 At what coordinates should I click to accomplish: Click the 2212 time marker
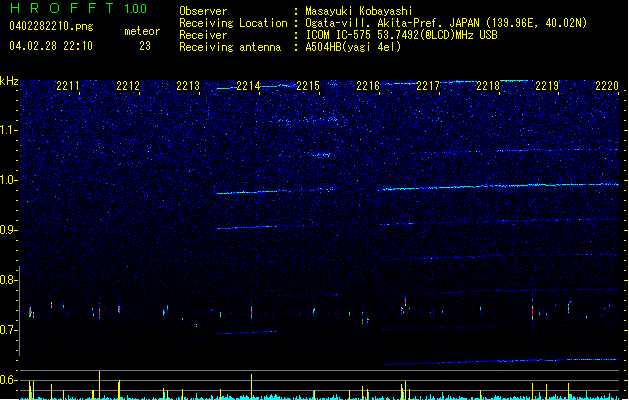click(x=128, y=86)
